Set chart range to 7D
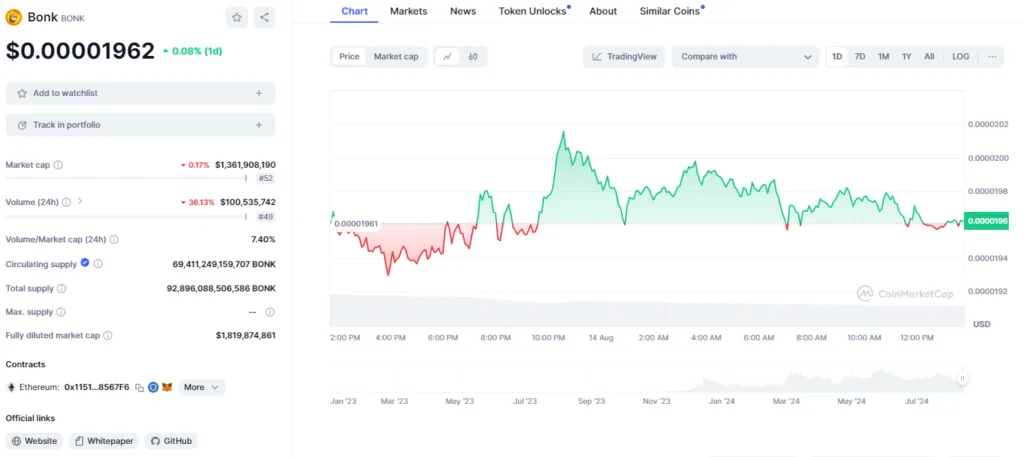1024x457 pixels. pyautogui.click(x=860, y=57)
